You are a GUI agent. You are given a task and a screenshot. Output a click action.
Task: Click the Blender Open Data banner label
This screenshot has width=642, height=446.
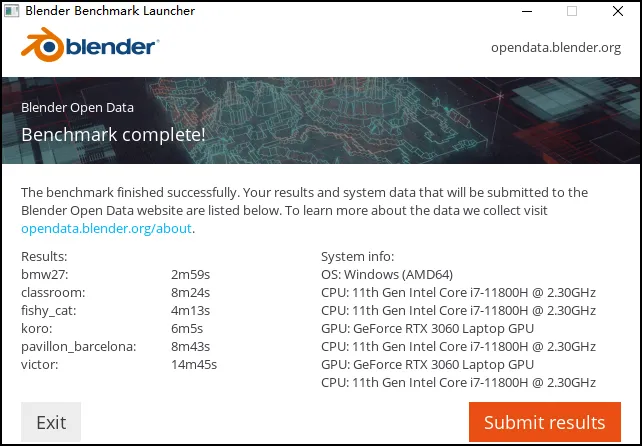[x=77, y=107]
